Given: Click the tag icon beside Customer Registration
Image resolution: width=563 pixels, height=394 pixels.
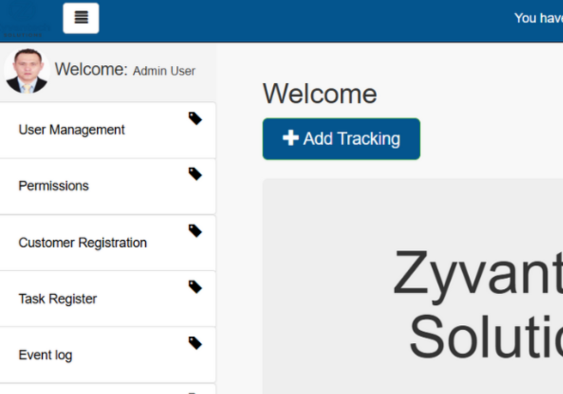Looking at the screenshot, I should 195,231.
